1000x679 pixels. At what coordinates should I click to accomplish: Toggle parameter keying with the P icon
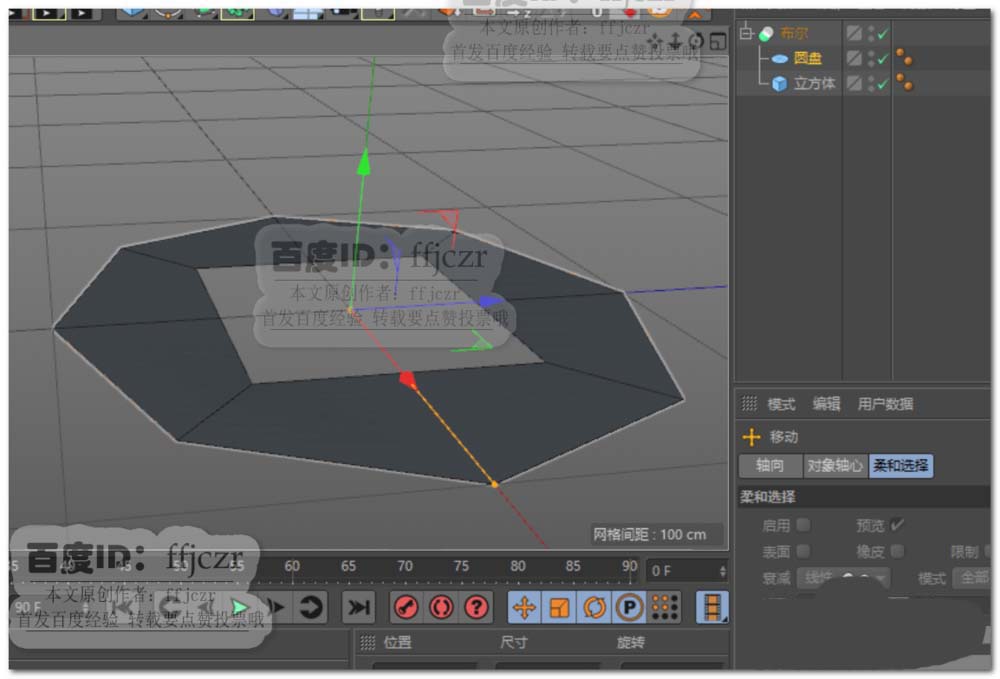pyautogui.click(x=629, y=607)
